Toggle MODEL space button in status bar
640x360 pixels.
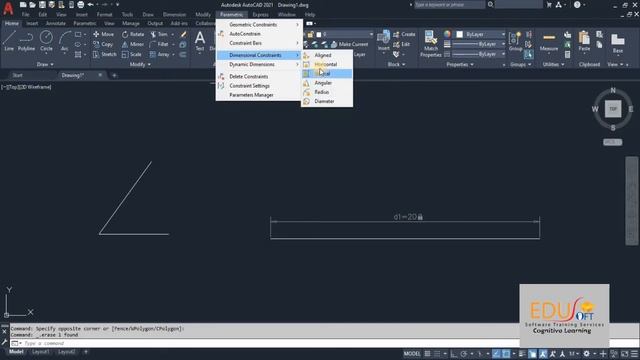[412, 354]
